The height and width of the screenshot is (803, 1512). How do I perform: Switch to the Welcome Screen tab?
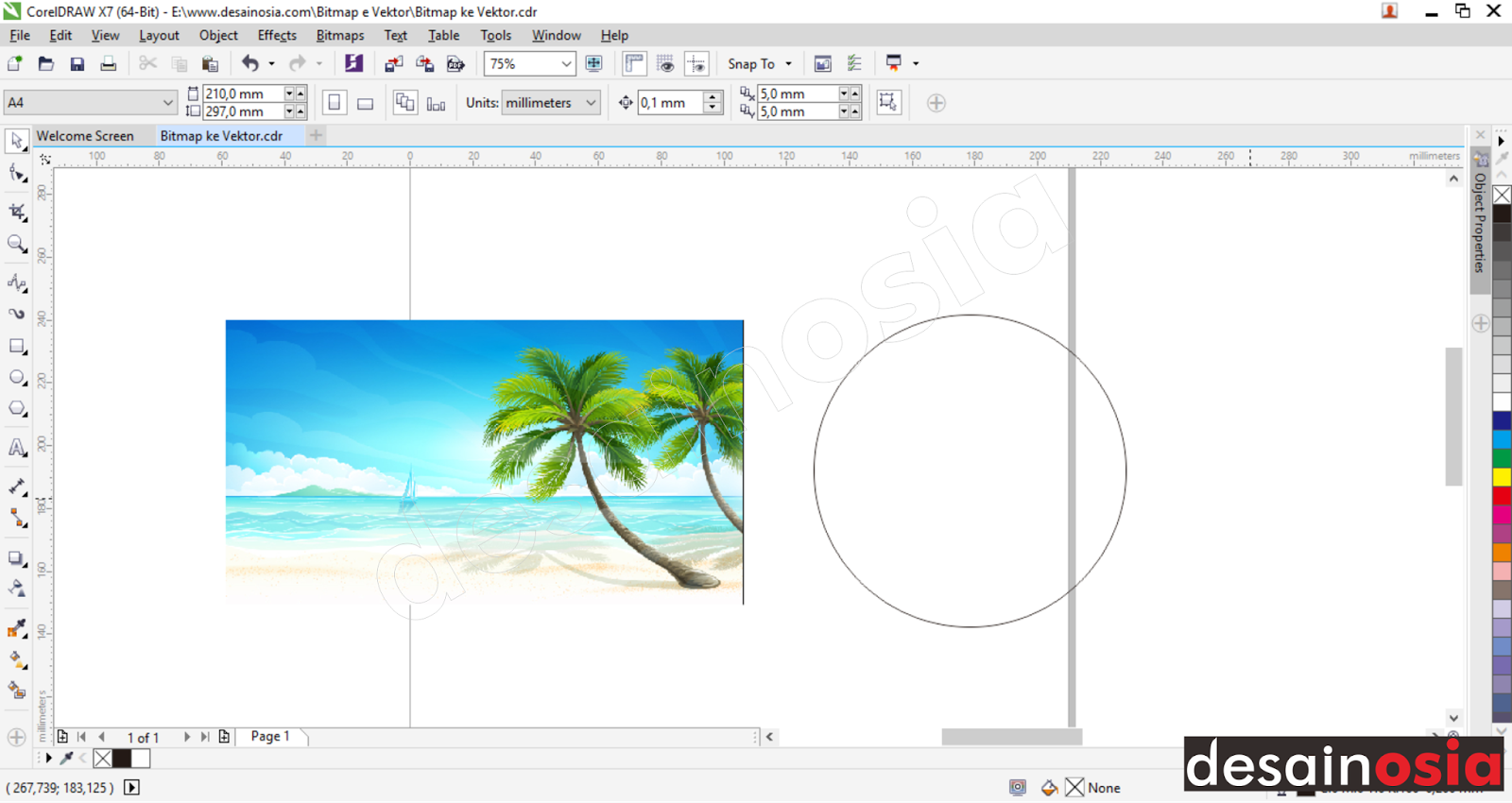pyautogui.click(x=85, y=136)
